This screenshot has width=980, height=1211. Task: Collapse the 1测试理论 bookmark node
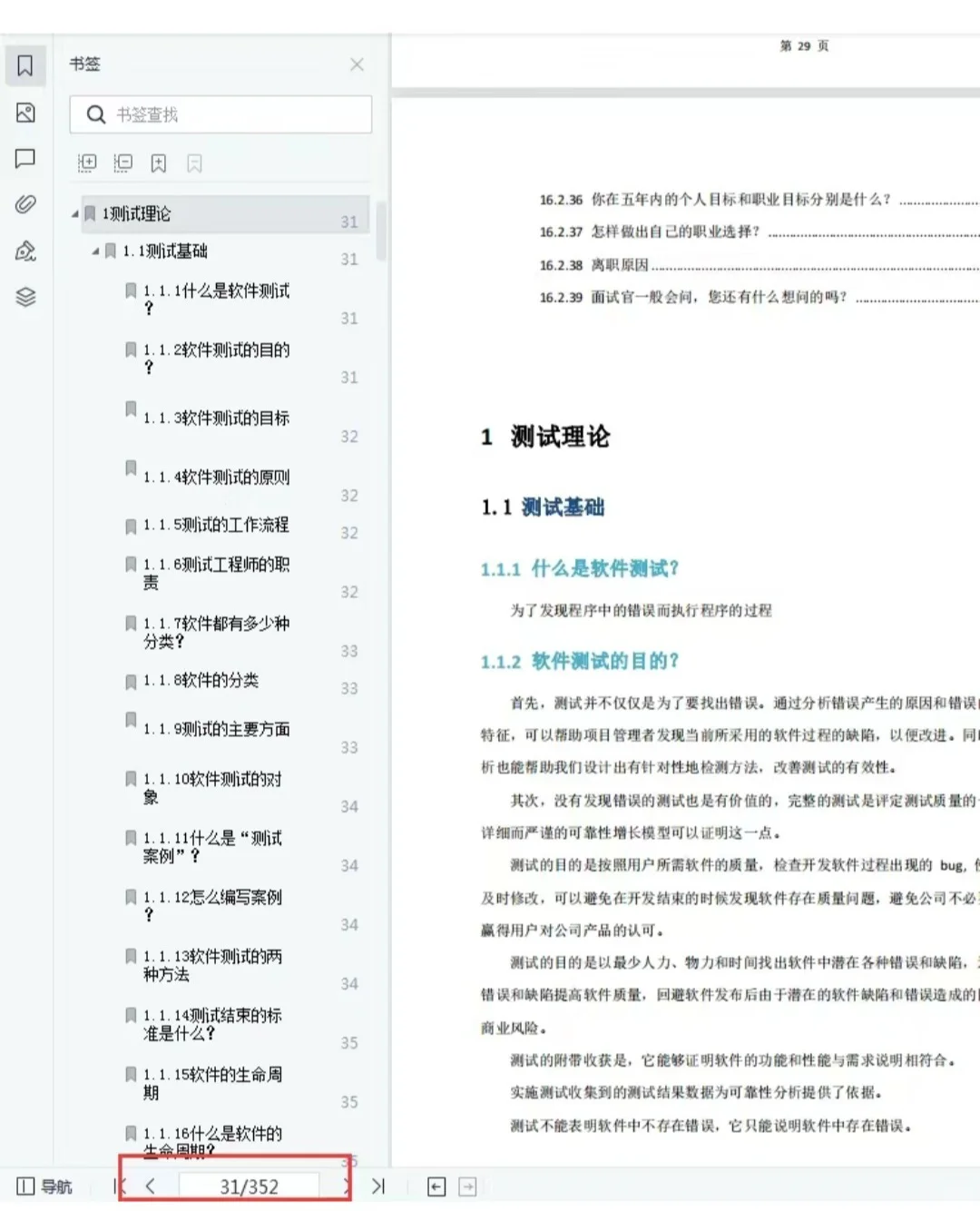[76, 213]
